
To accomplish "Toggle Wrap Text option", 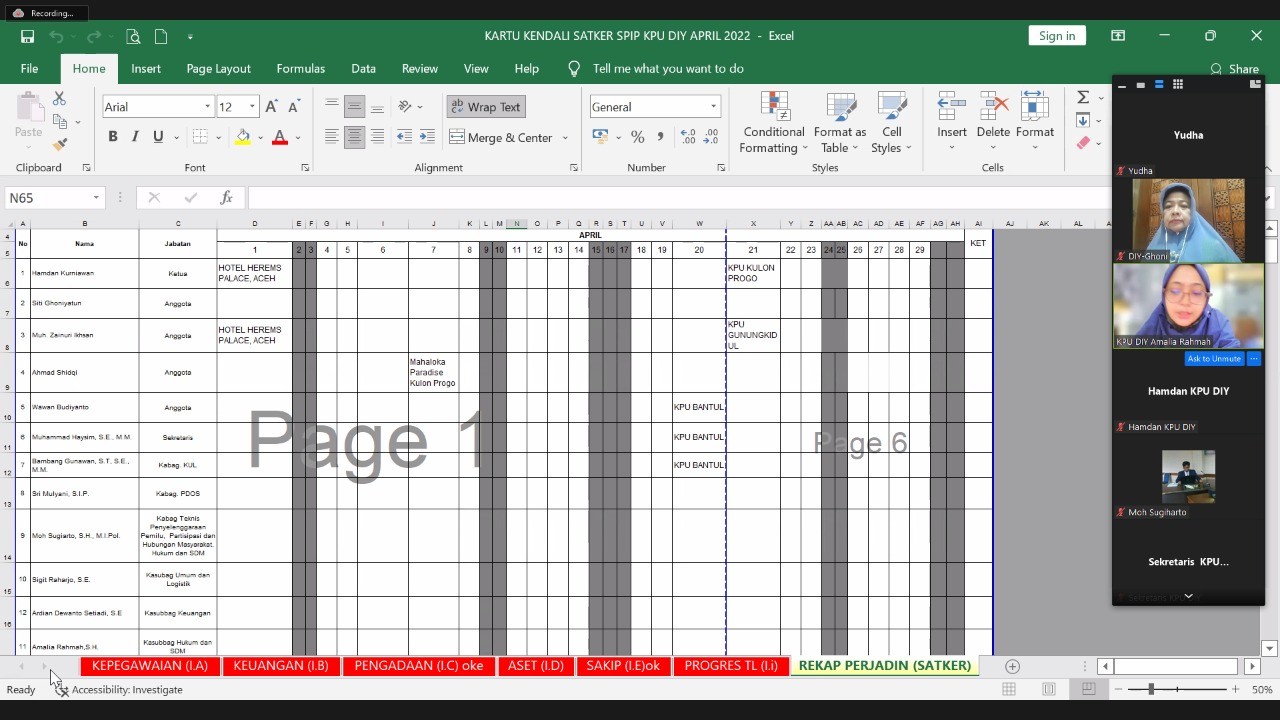I will [486, 107].
